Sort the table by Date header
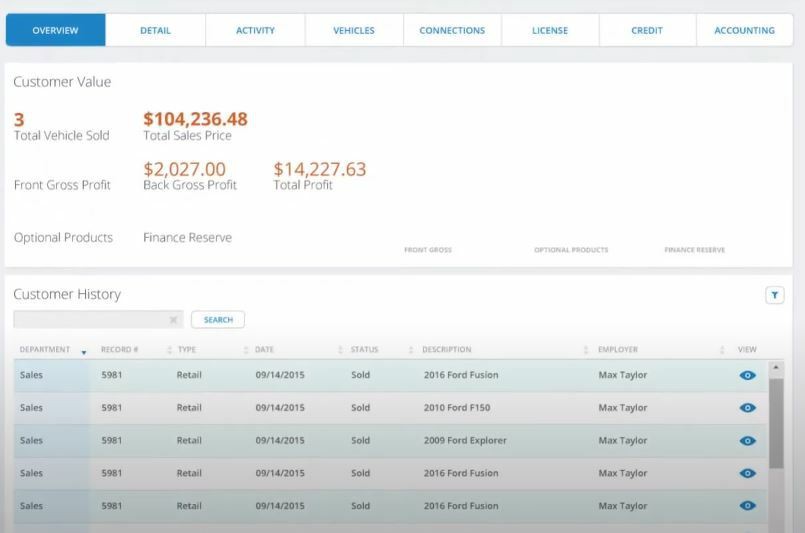805x533 pixels. [264, 350]
